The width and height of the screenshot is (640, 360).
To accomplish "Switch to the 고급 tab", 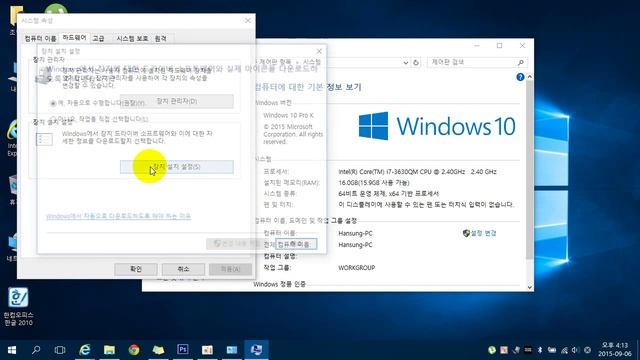I will (x=98, y=38).
